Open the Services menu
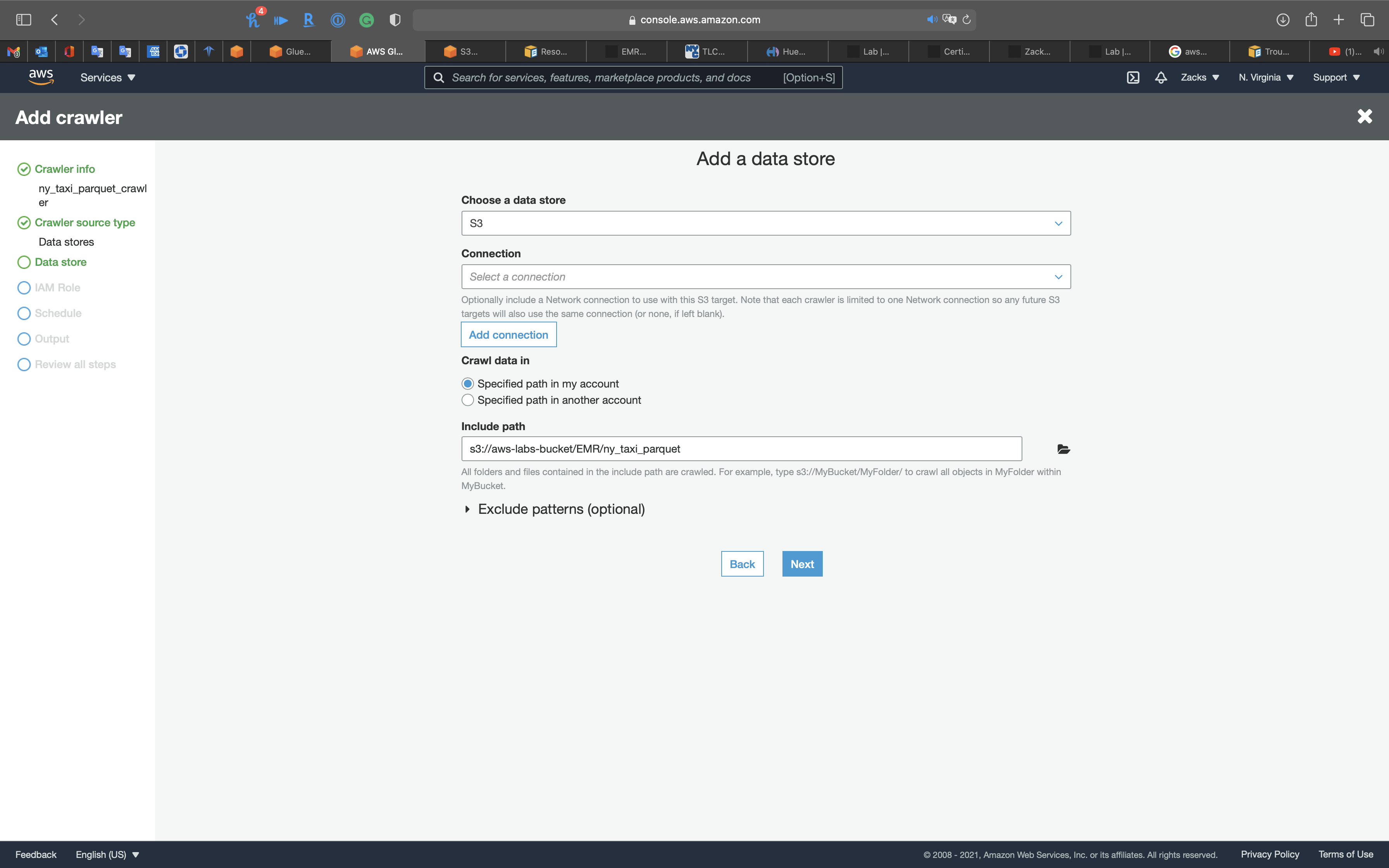The image size is (1389, 868). (x=107, y=77)
